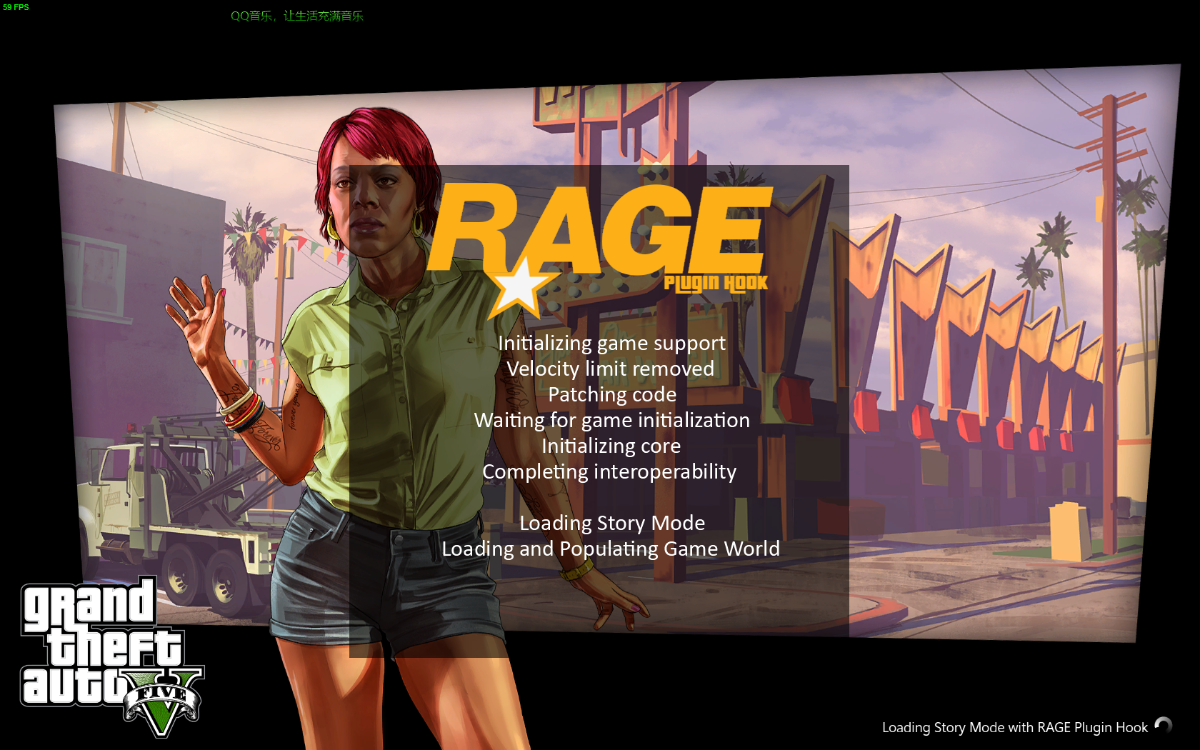
Task: Select the QQ音乐 overlay text
Action: click(x=297, y=16)
